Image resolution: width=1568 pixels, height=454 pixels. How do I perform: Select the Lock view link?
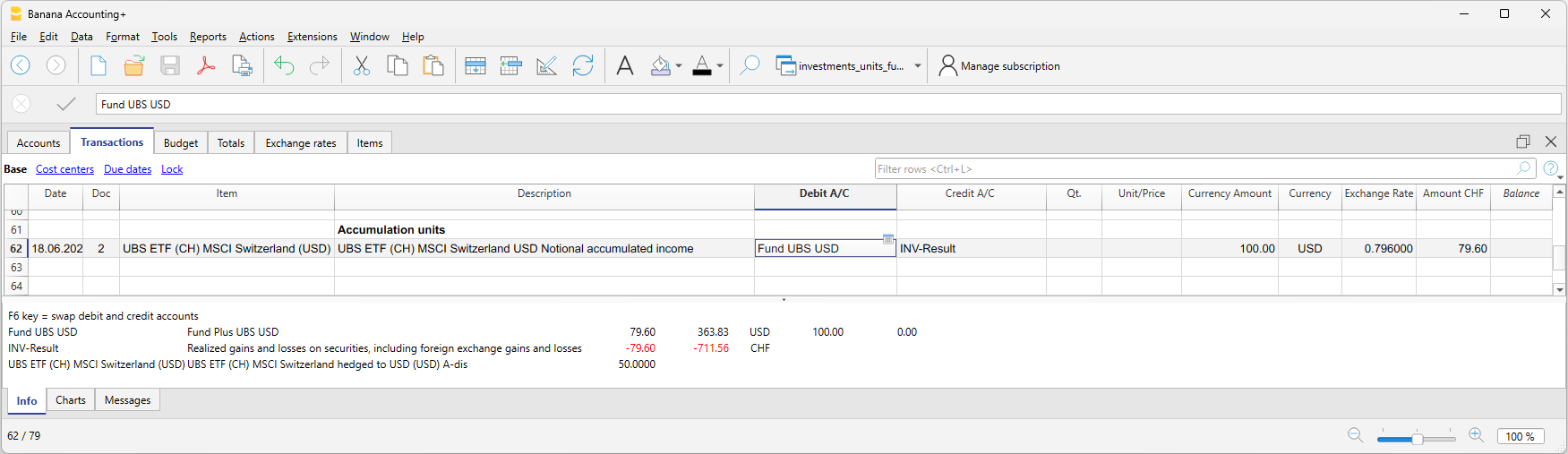(x=172, y=169)
